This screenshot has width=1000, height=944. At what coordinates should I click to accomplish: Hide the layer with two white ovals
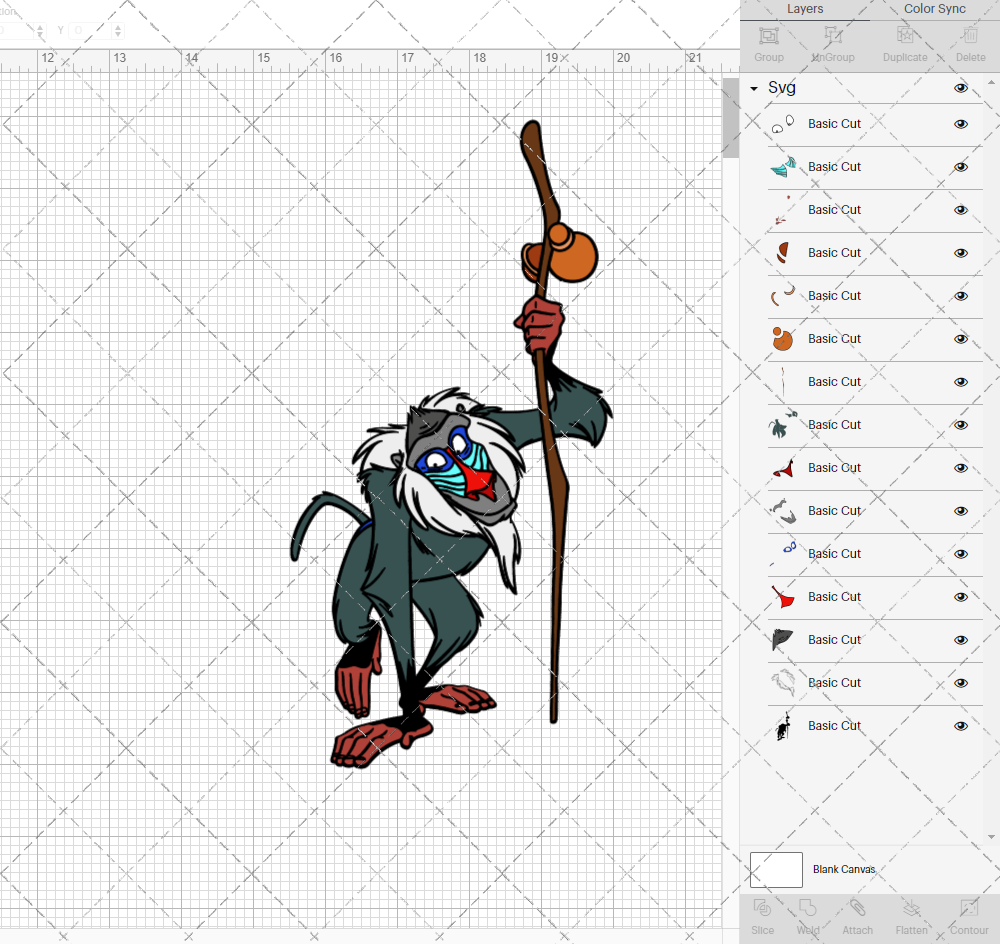[960, 124]
